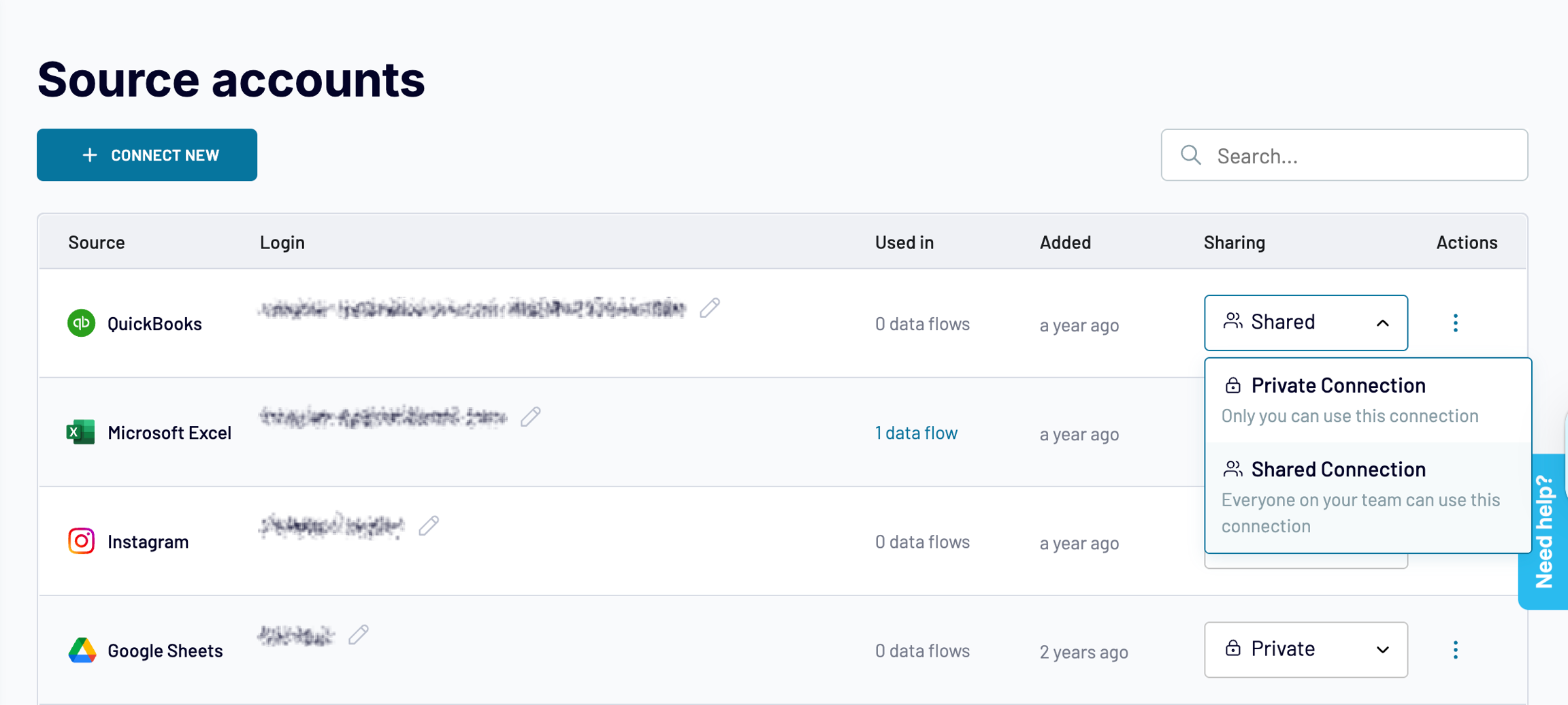Click the QuickBooks logo icon
Screen dimensions: 1568x705
click(x=81, y=323)
